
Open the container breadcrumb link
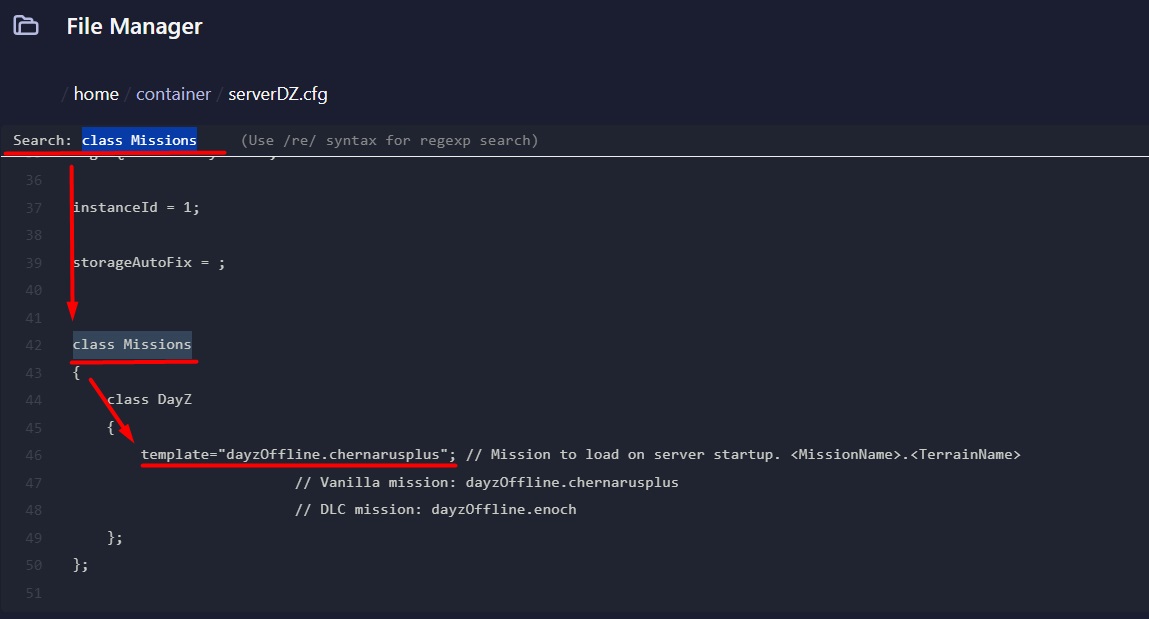pyautogui.click(x=173, y=93)
